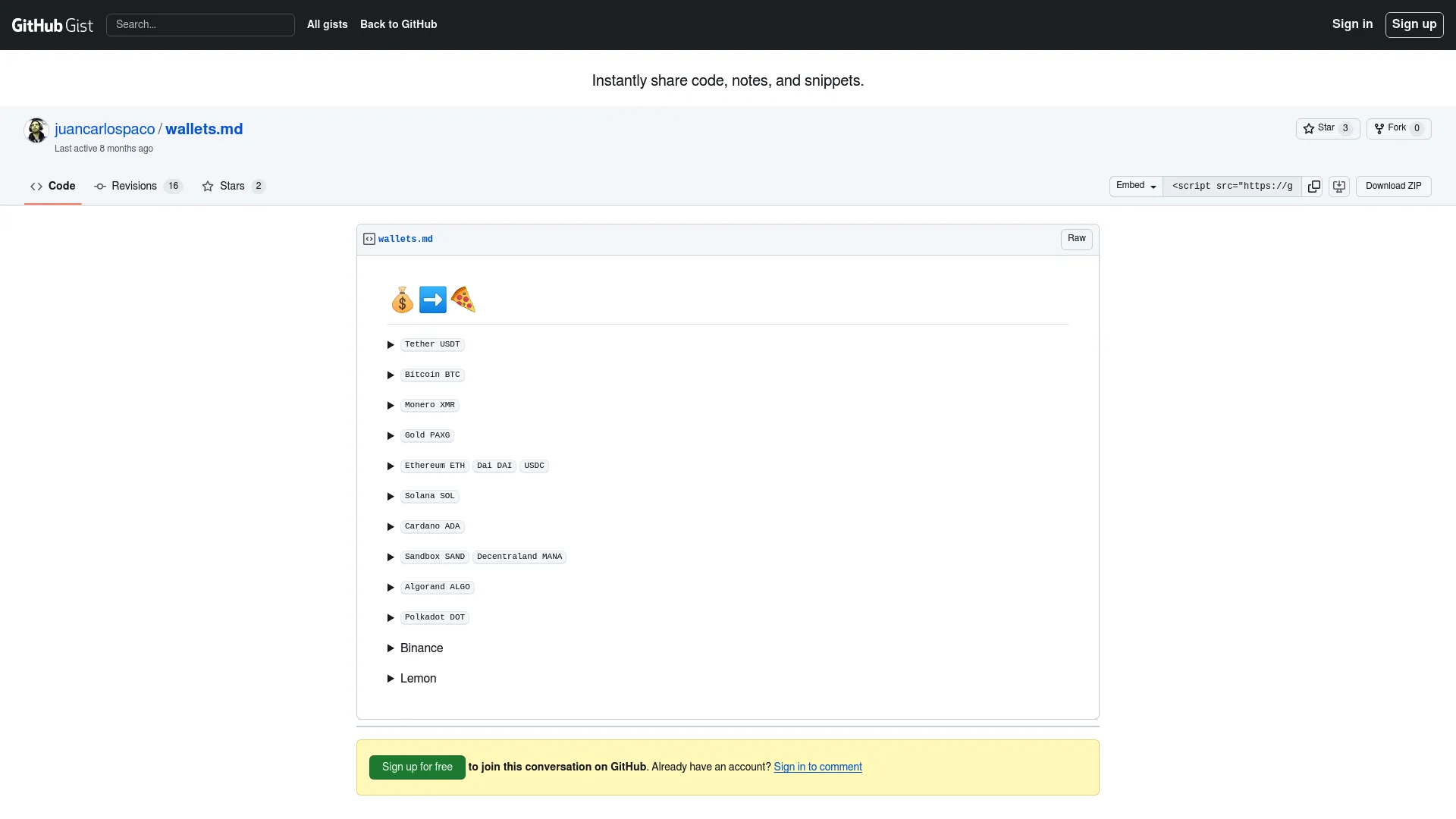Click Sign in to comment link
This screenshot has height=819, width=1456.
coord(817,767)
